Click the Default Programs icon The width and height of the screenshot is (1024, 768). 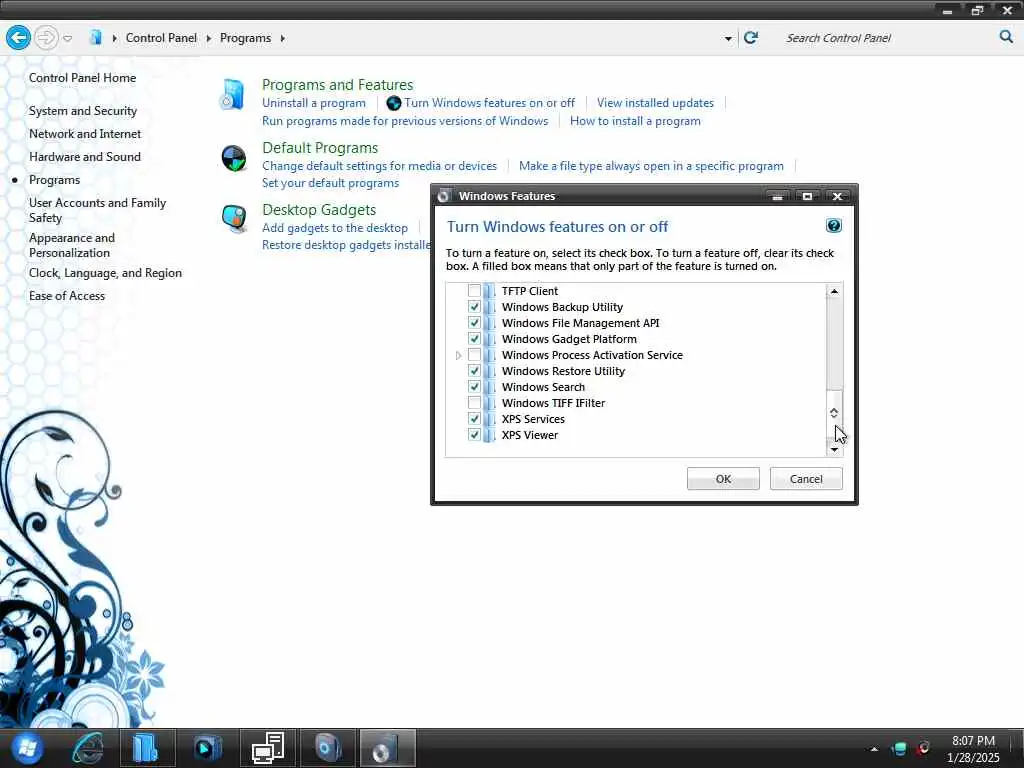coord(233,158)
